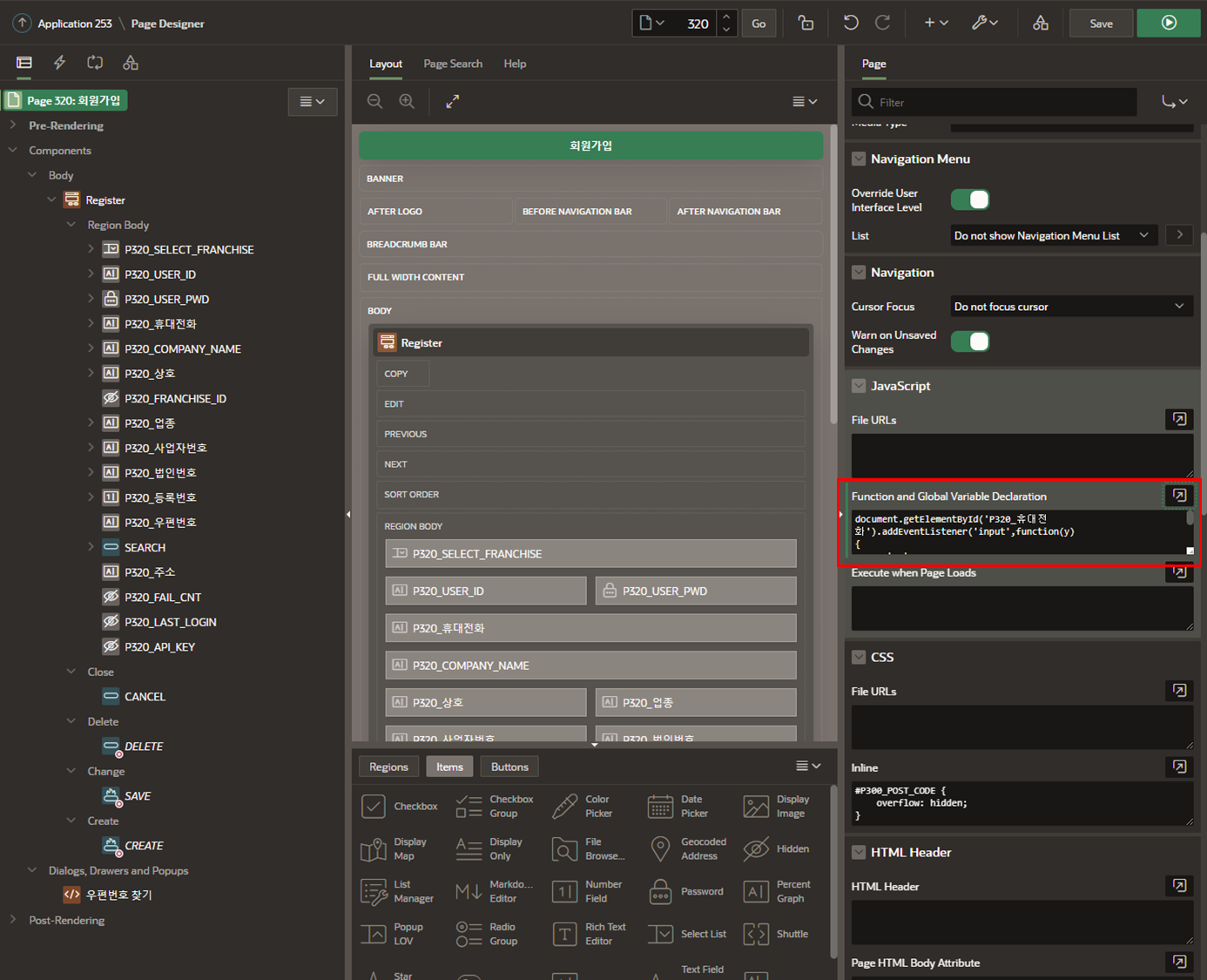Open the layout pane options menu
This screenshot has height=980, width=1207.
[x=805, y=102]
